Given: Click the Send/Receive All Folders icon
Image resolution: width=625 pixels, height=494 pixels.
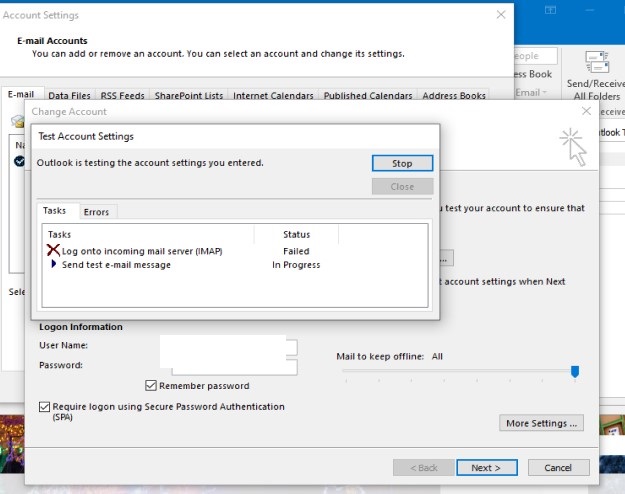Looking at the screenshot, I should pos(599,62).
